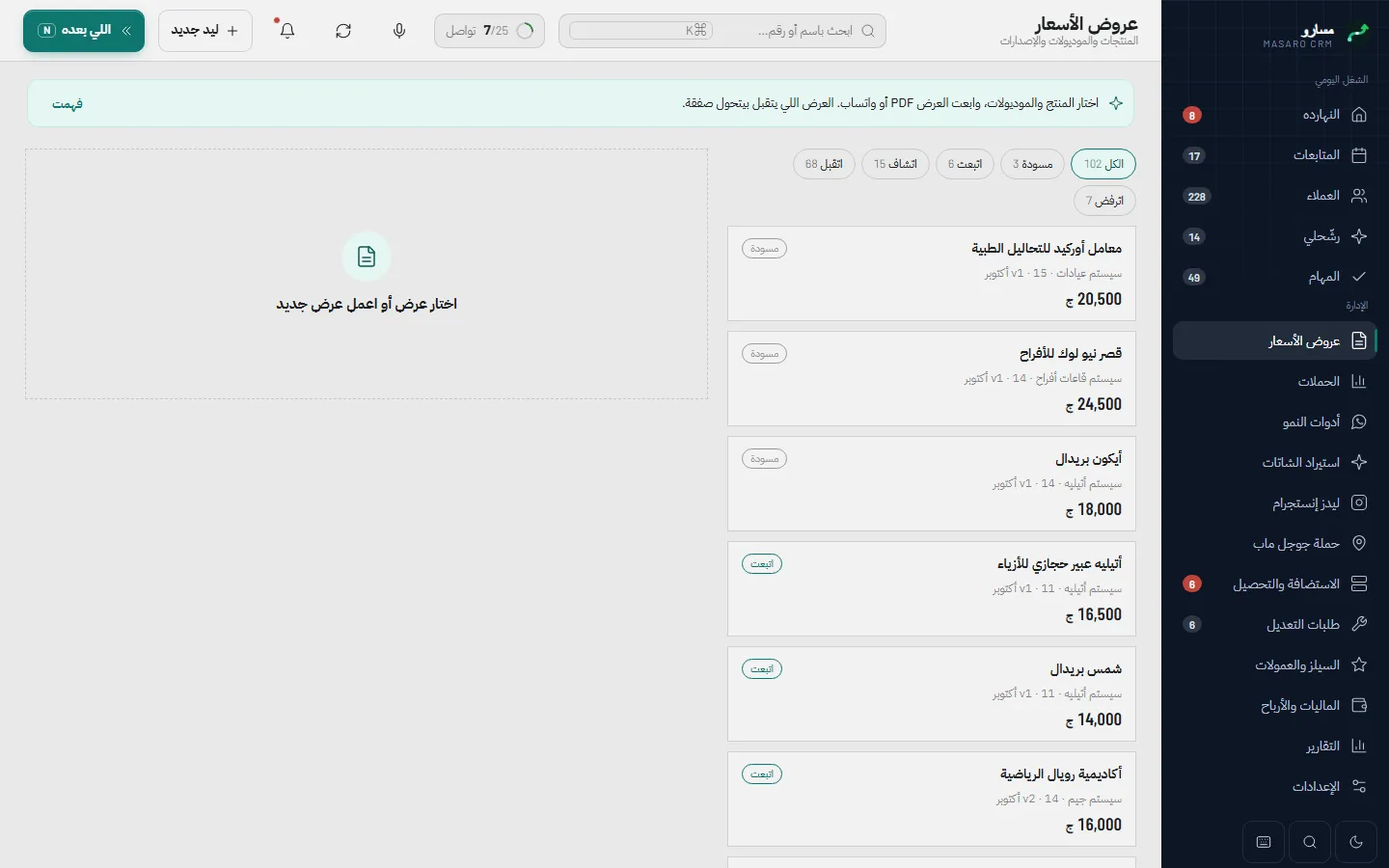Open notifications with the bell icon
This screenshot has height=868, width=1389.
click(x=287, y=31)
